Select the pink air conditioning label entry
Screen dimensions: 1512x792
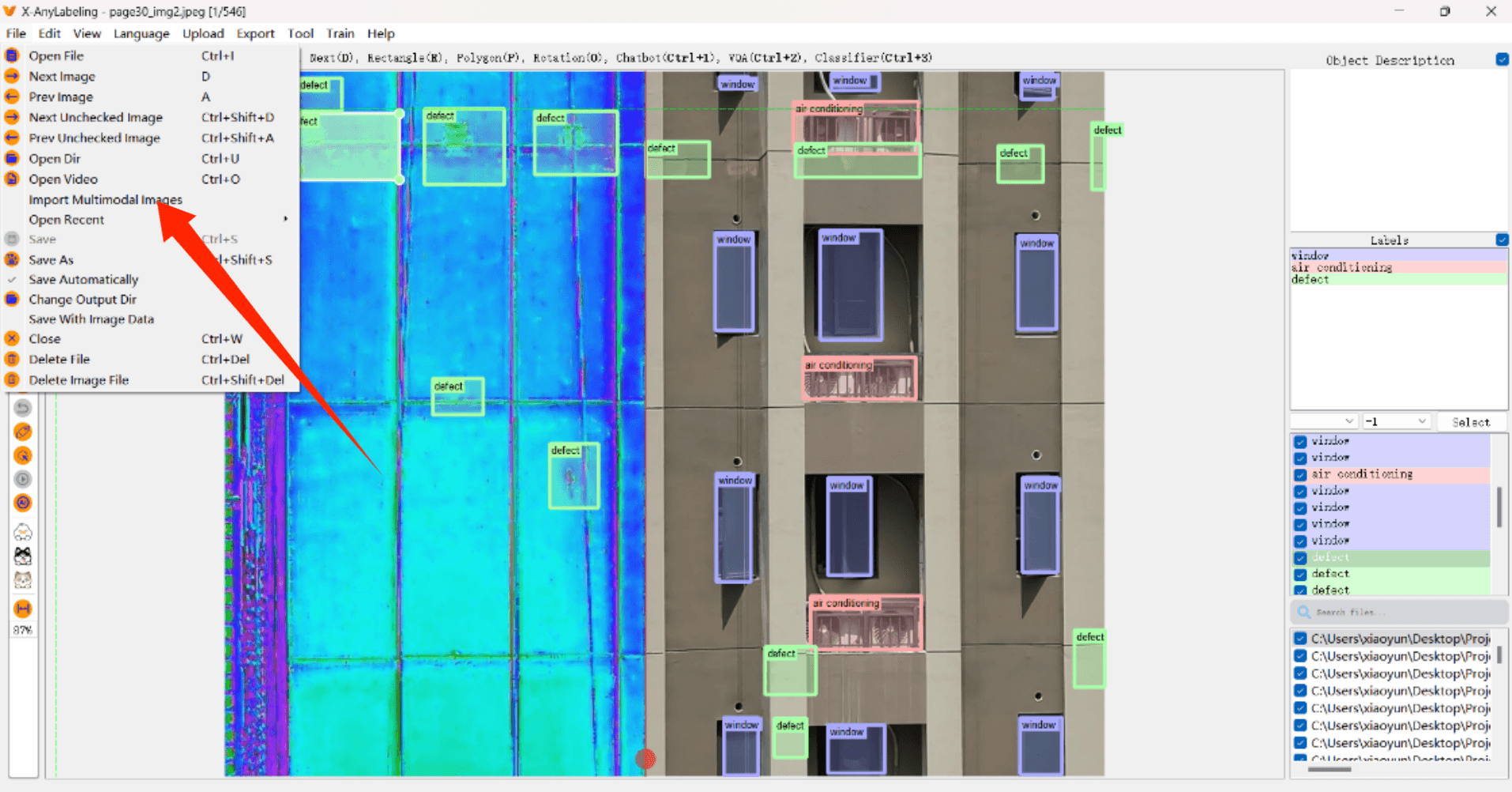[x=1341, y=268]
